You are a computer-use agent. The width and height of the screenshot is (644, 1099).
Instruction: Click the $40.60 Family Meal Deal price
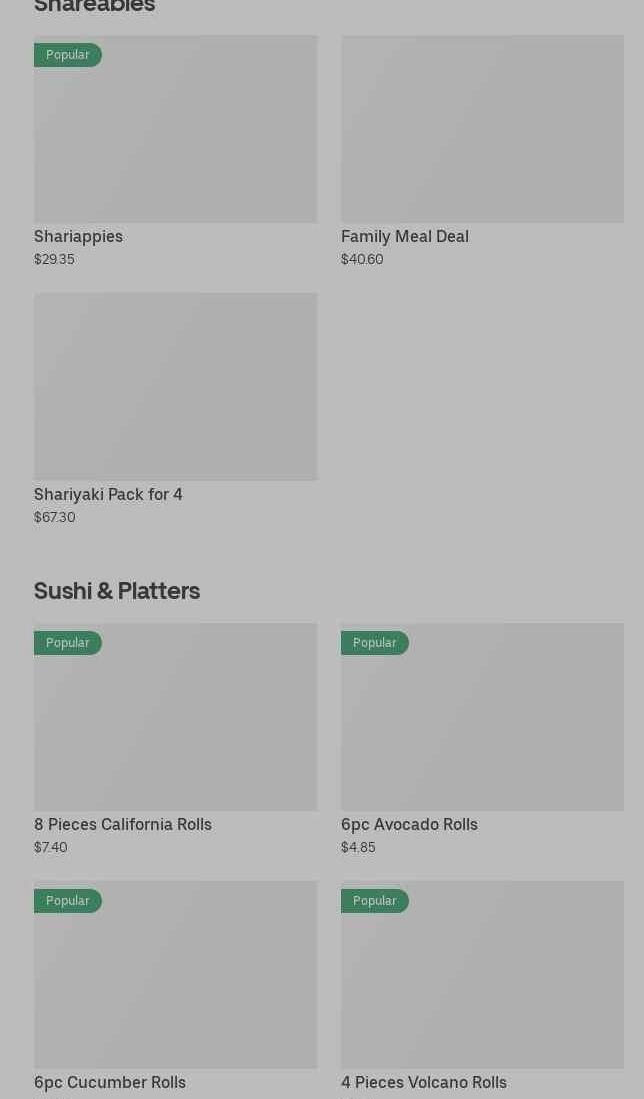pos(362,259)
